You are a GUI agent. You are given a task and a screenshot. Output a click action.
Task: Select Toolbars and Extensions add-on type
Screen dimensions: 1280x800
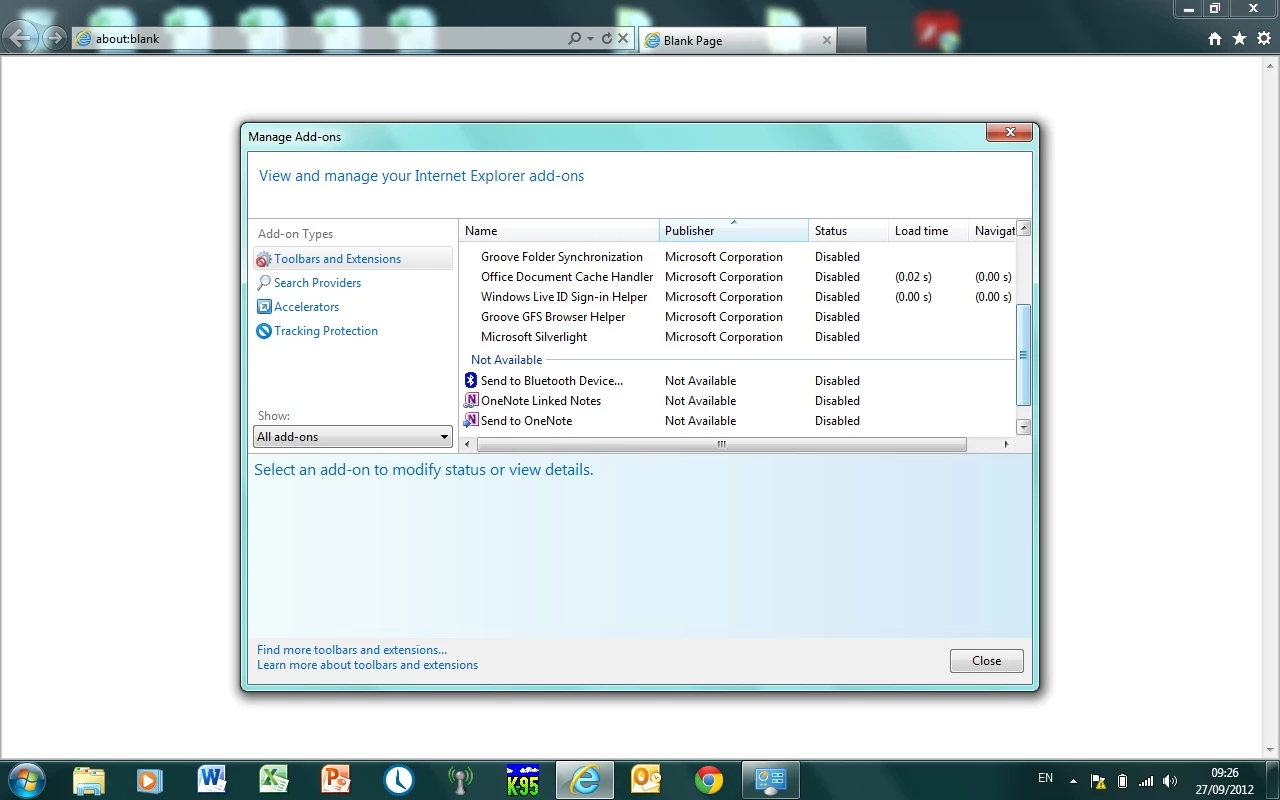(x=353, y=259)
